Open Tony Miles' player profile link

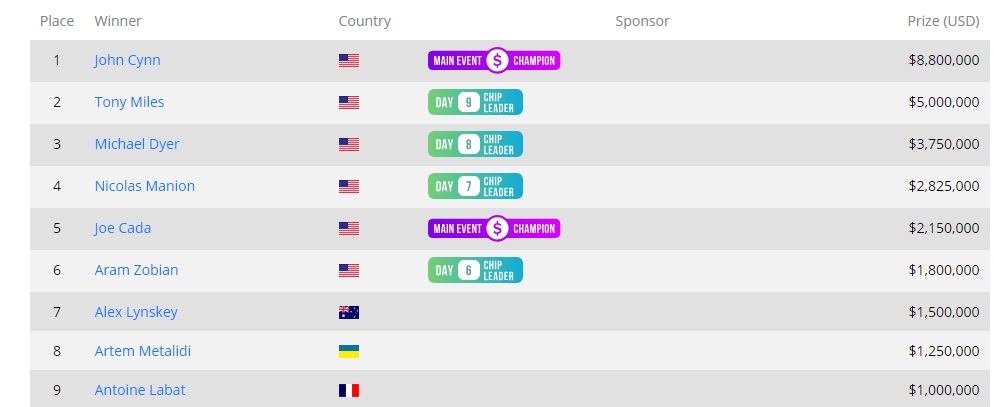(129, 102)
